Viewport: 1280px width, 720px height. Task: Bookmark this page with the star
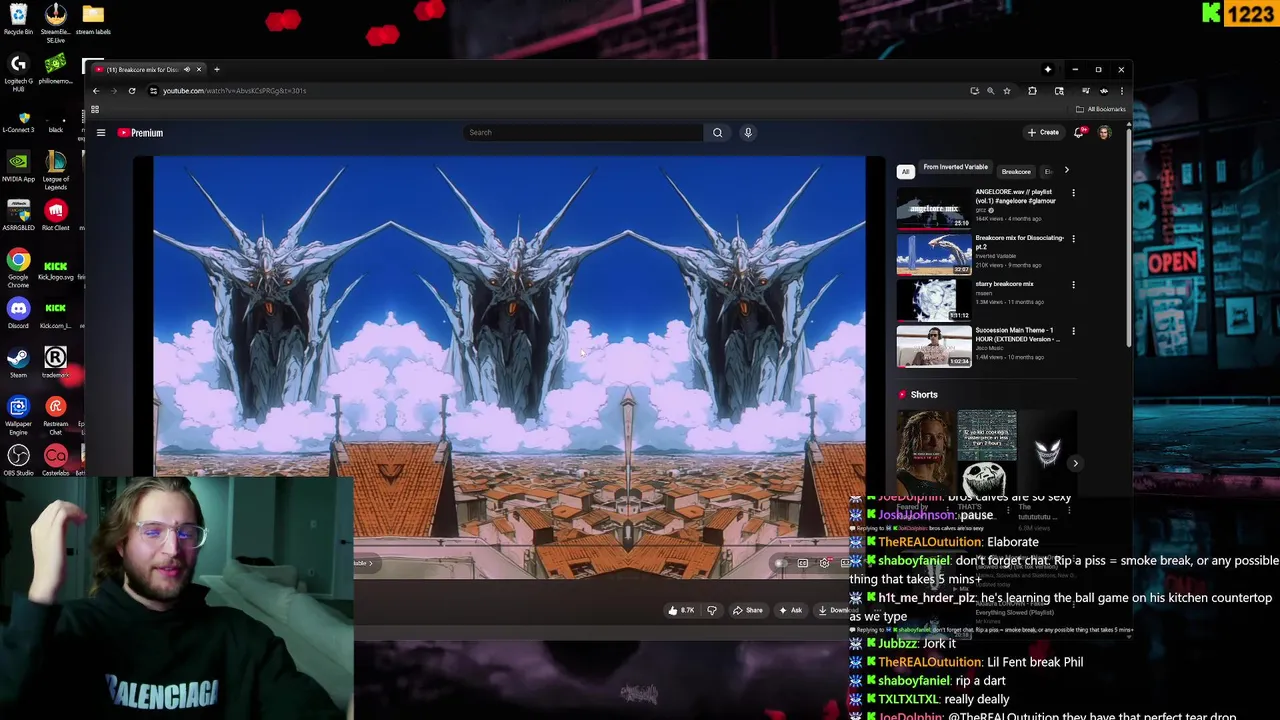tap(1007, 91)
